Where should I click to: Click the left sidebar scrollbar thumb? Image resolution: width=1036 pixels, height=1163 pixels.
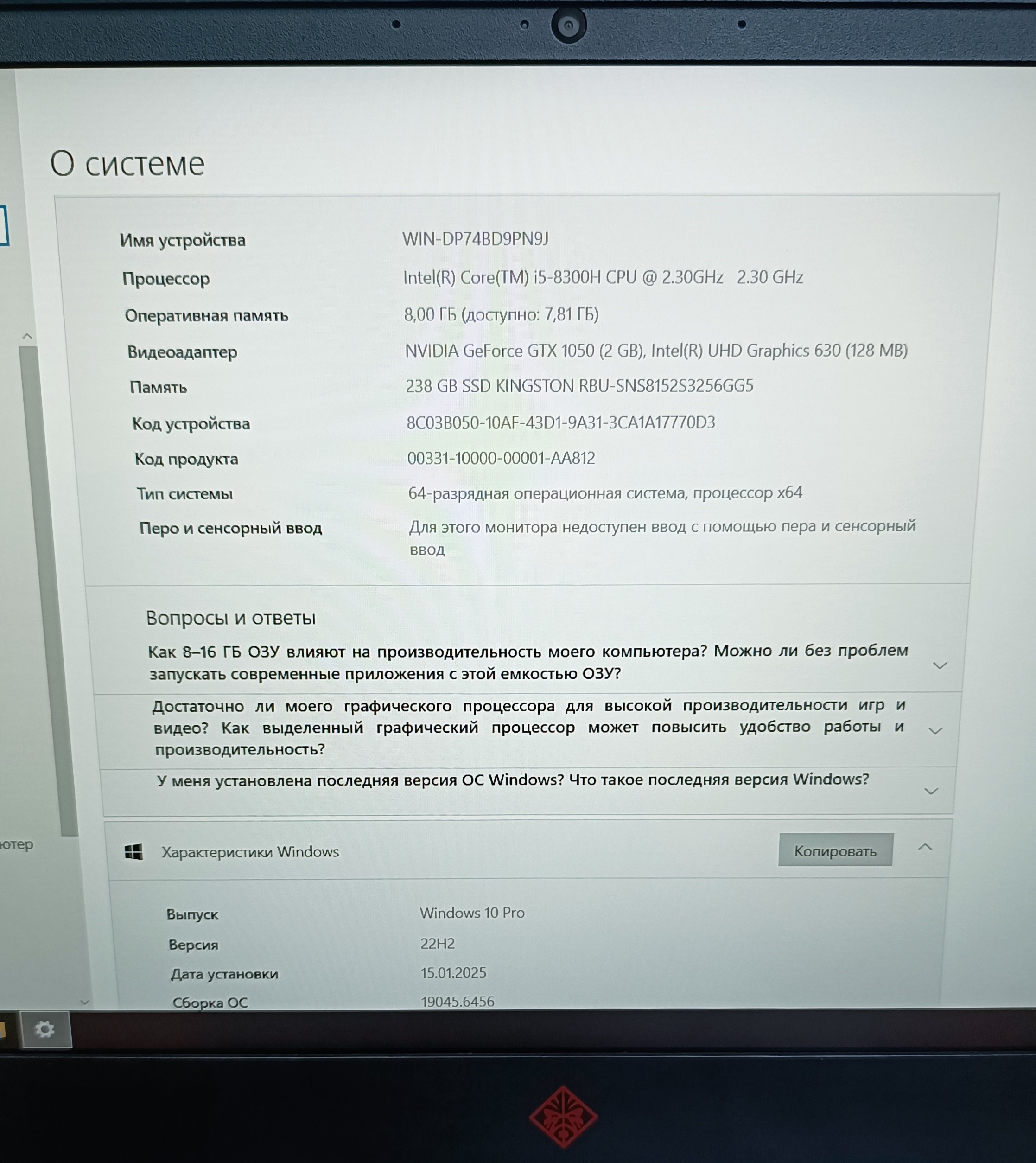(x=49, y=591)
